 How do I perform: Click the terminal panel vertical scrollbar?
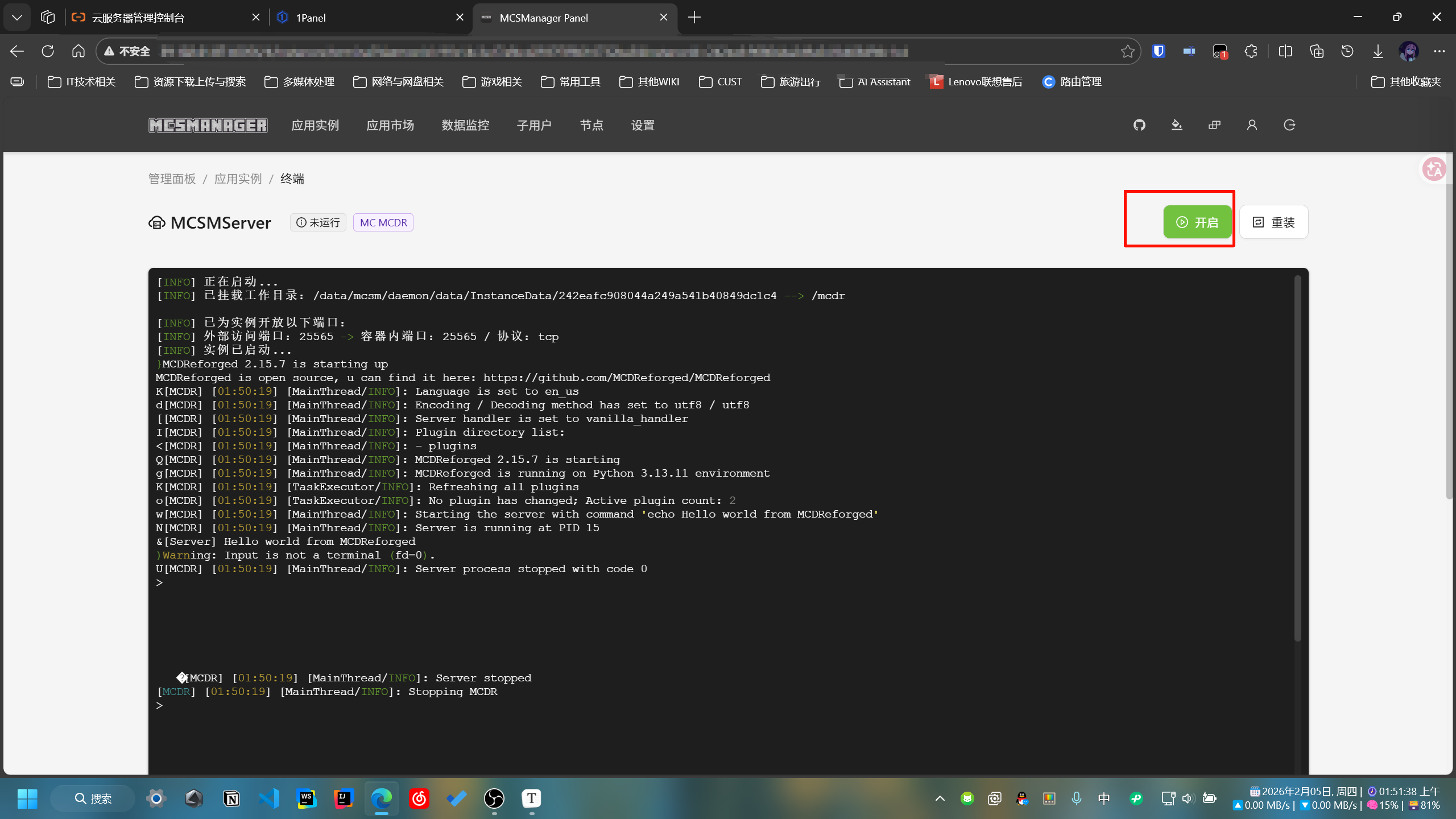(1297, 458)
